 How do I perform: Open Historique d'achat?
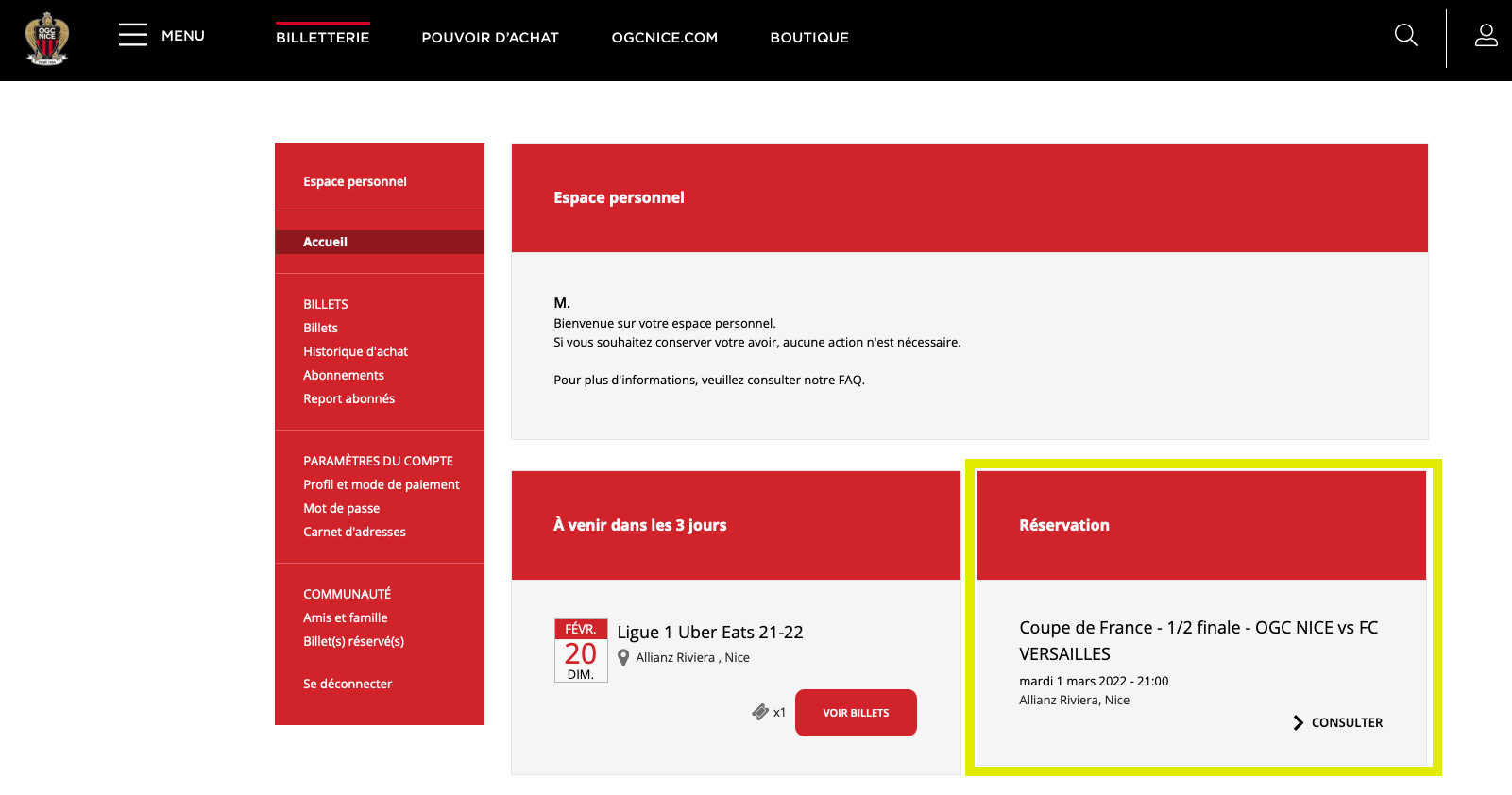coord(355,351)
